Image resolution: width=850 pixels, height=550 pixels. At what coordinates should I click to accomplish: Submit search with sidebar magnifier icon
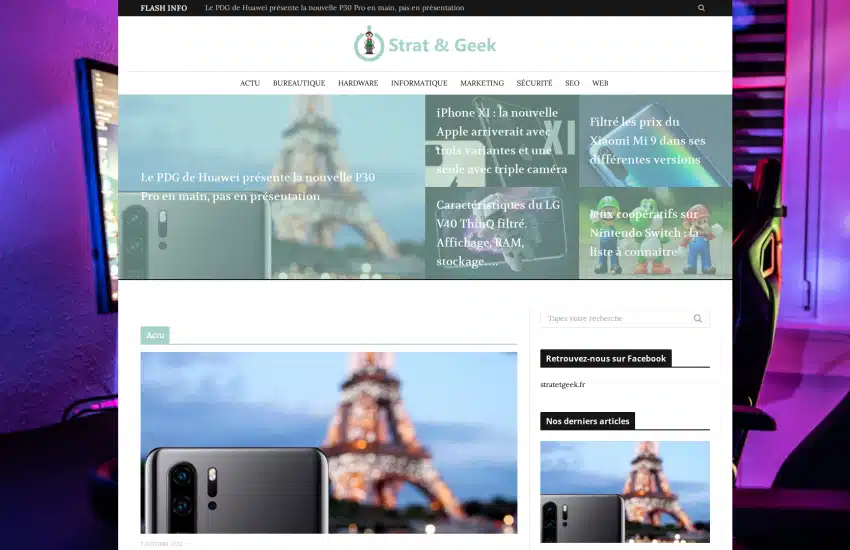(x=698, y=318)
